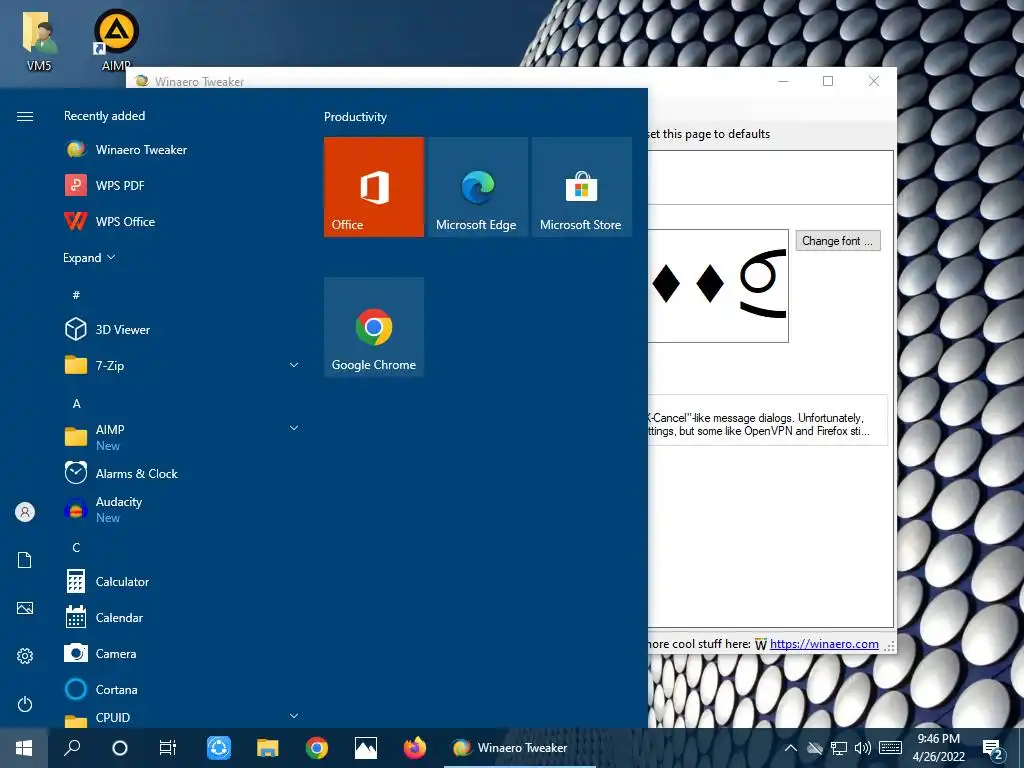This screenshot has width=1024, height=768.
Task: Switch to Winaero Tweaker taskbar button
Action: [519, 748]
